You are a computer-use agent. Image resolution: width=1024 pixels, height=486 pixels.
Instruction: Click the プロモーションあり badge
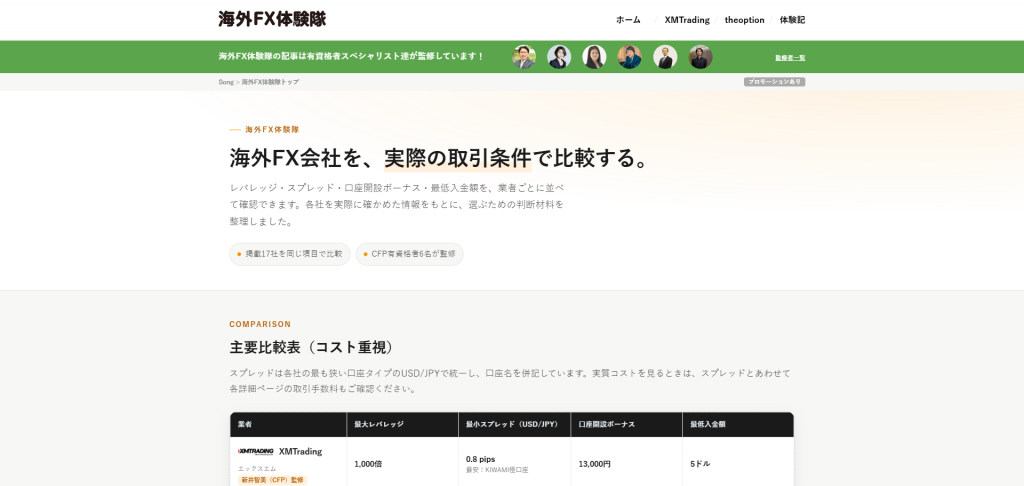(774, 82)
